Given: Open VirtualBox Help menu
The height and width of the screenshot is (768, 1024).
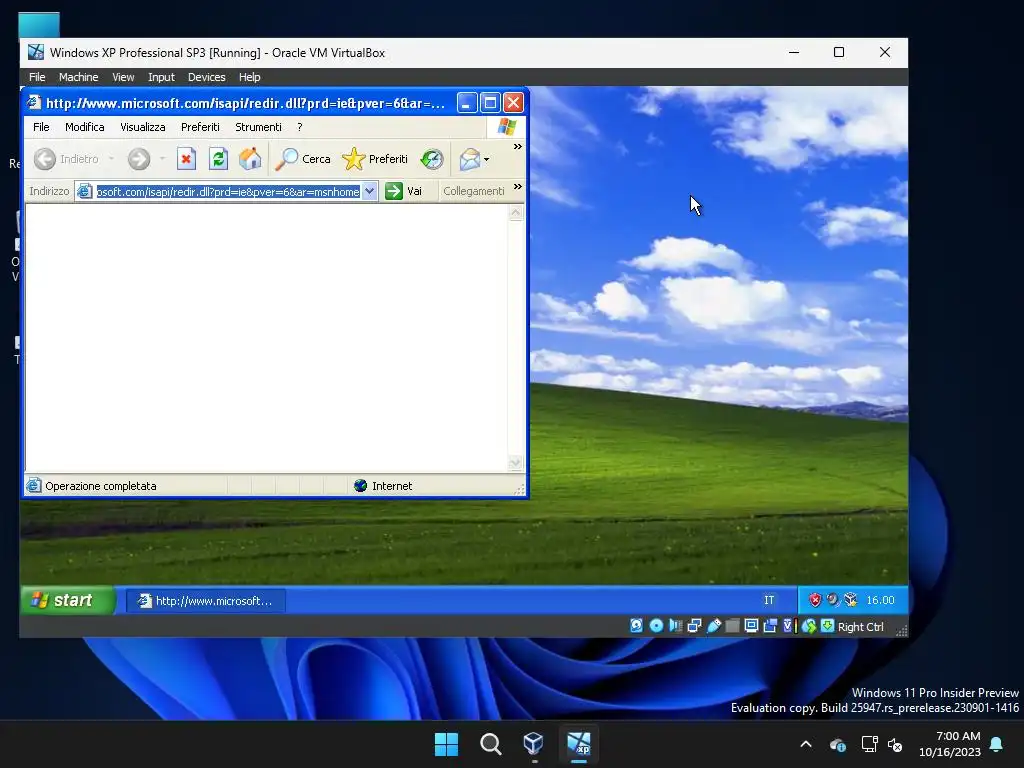Looking at the screenshot, I should click(x=249, y=77).
